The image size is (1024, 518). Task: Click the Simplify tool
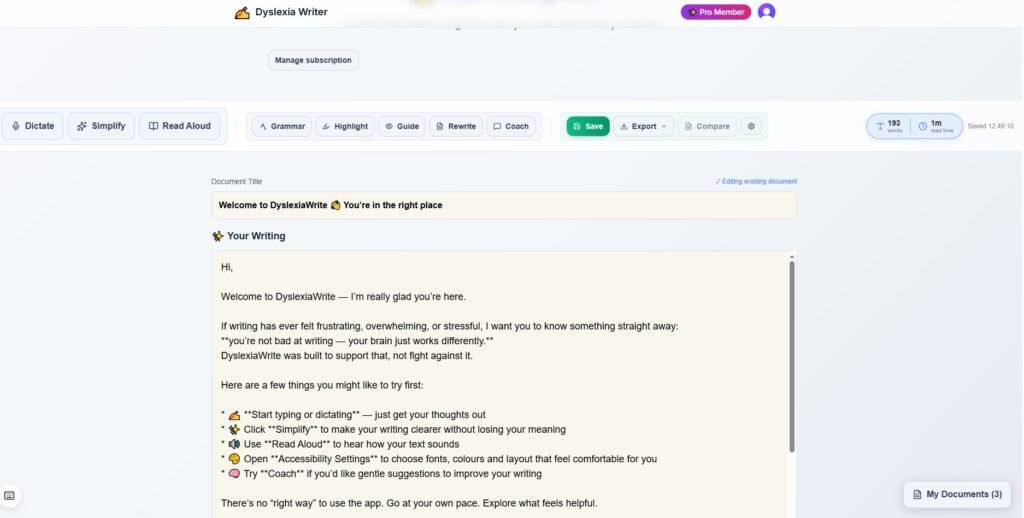point(101,126)
